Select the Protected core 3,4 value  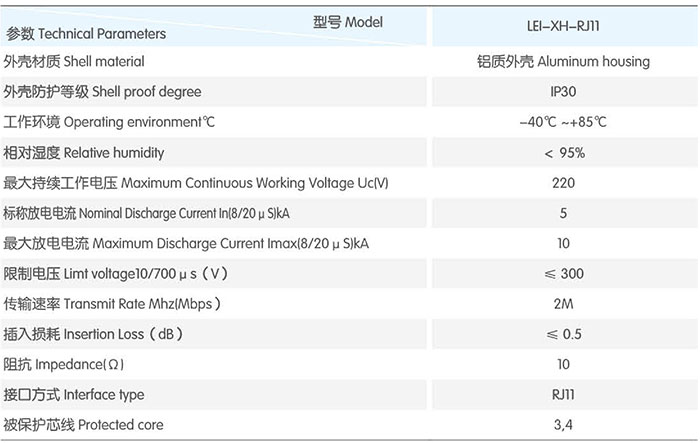tap(563, 425)
